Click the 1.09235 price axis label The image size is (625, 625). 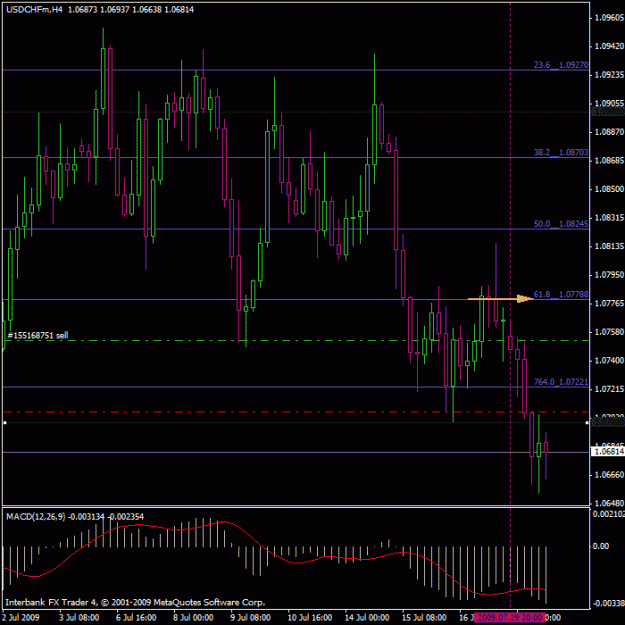609,75
